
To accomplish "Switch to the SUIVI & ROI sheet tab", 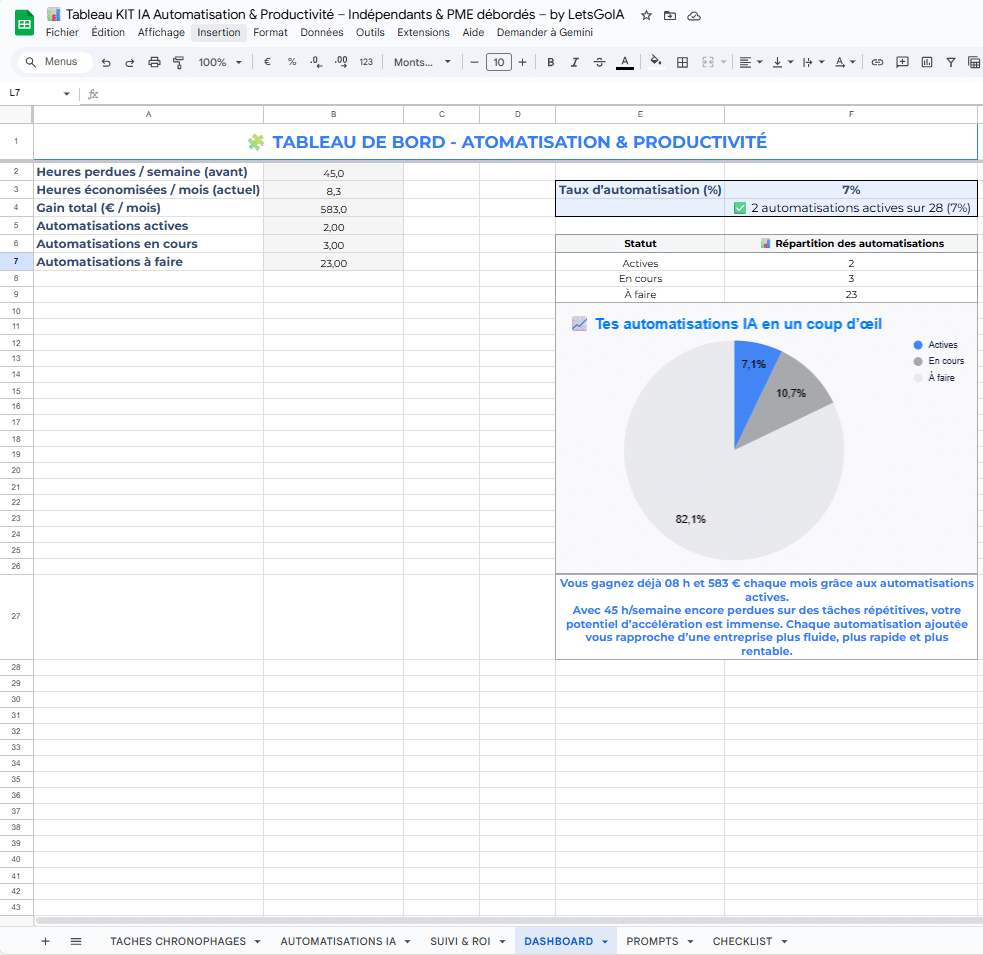I will tap(460, 941).
